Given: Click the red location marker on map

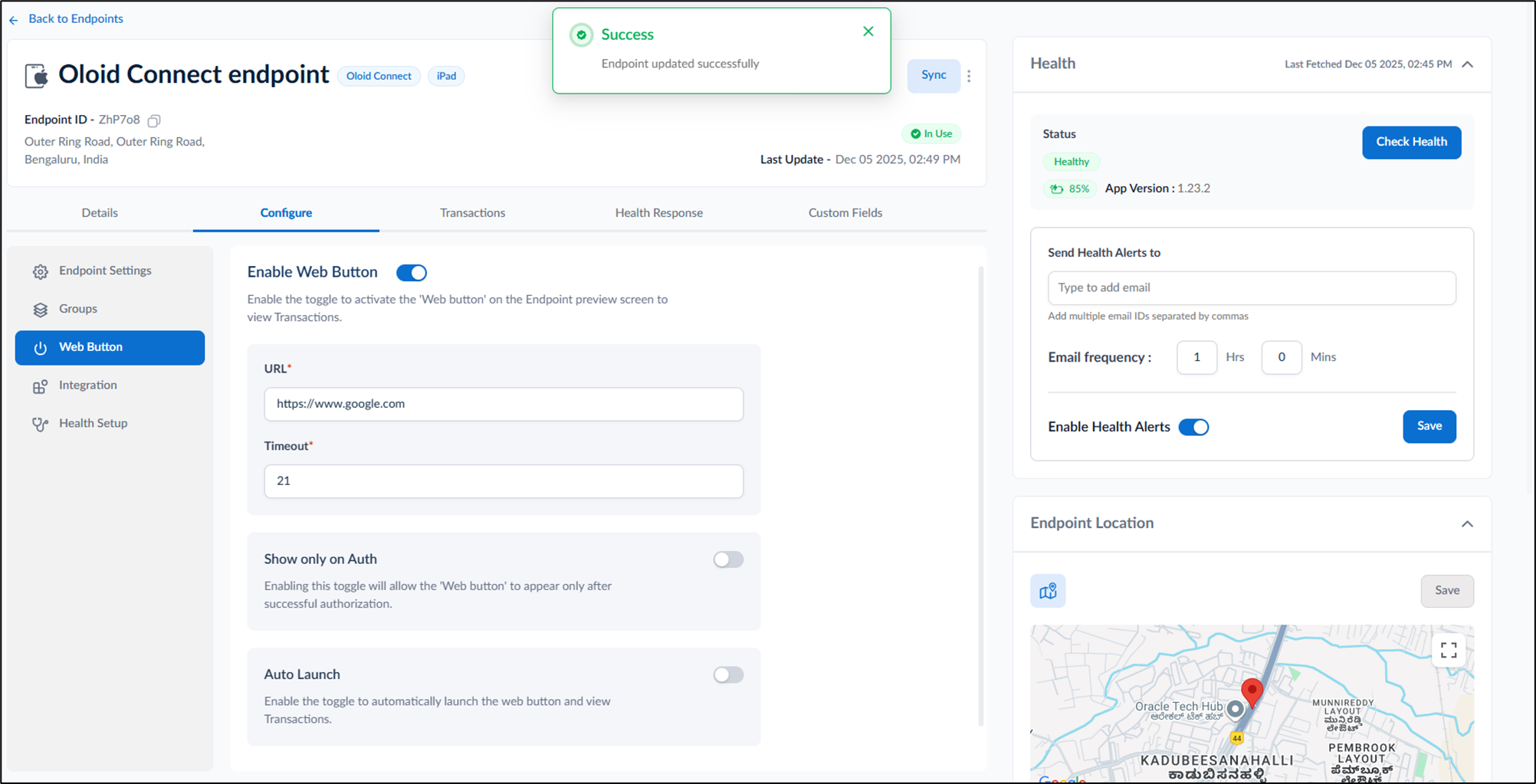Looking at the screenshot, I should click(x=1252, y=692).
